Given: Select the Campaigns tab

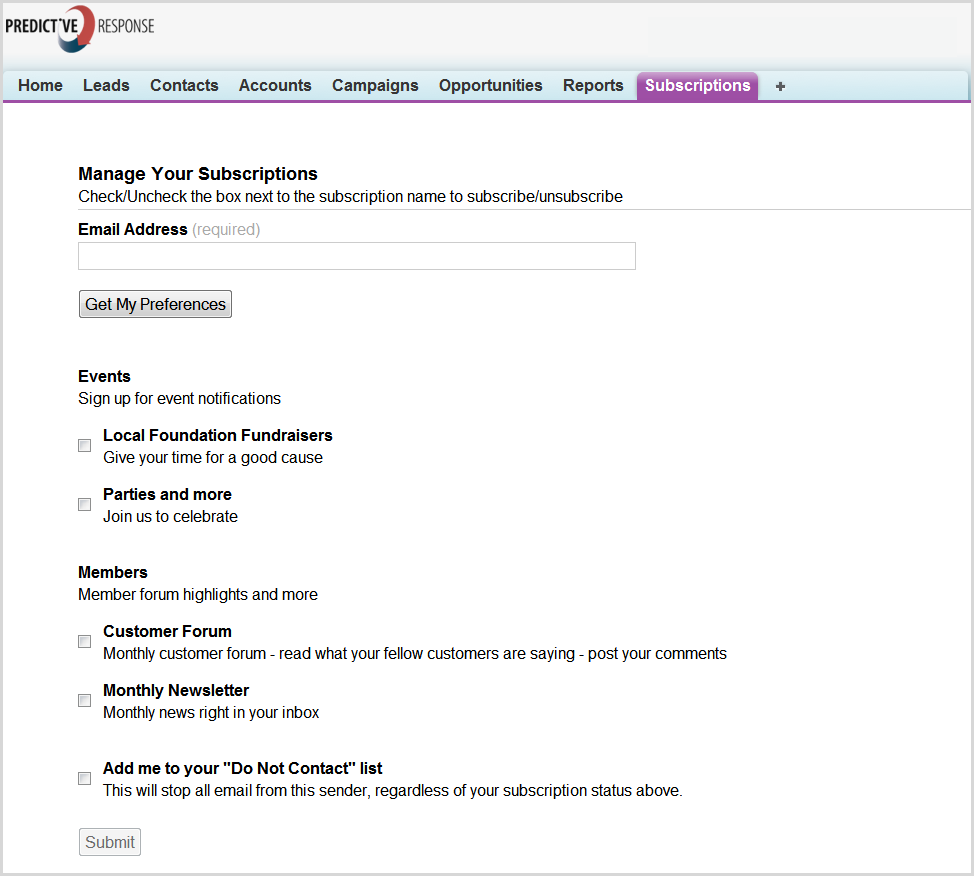Looking at the screenshot, I should (375, 86).
